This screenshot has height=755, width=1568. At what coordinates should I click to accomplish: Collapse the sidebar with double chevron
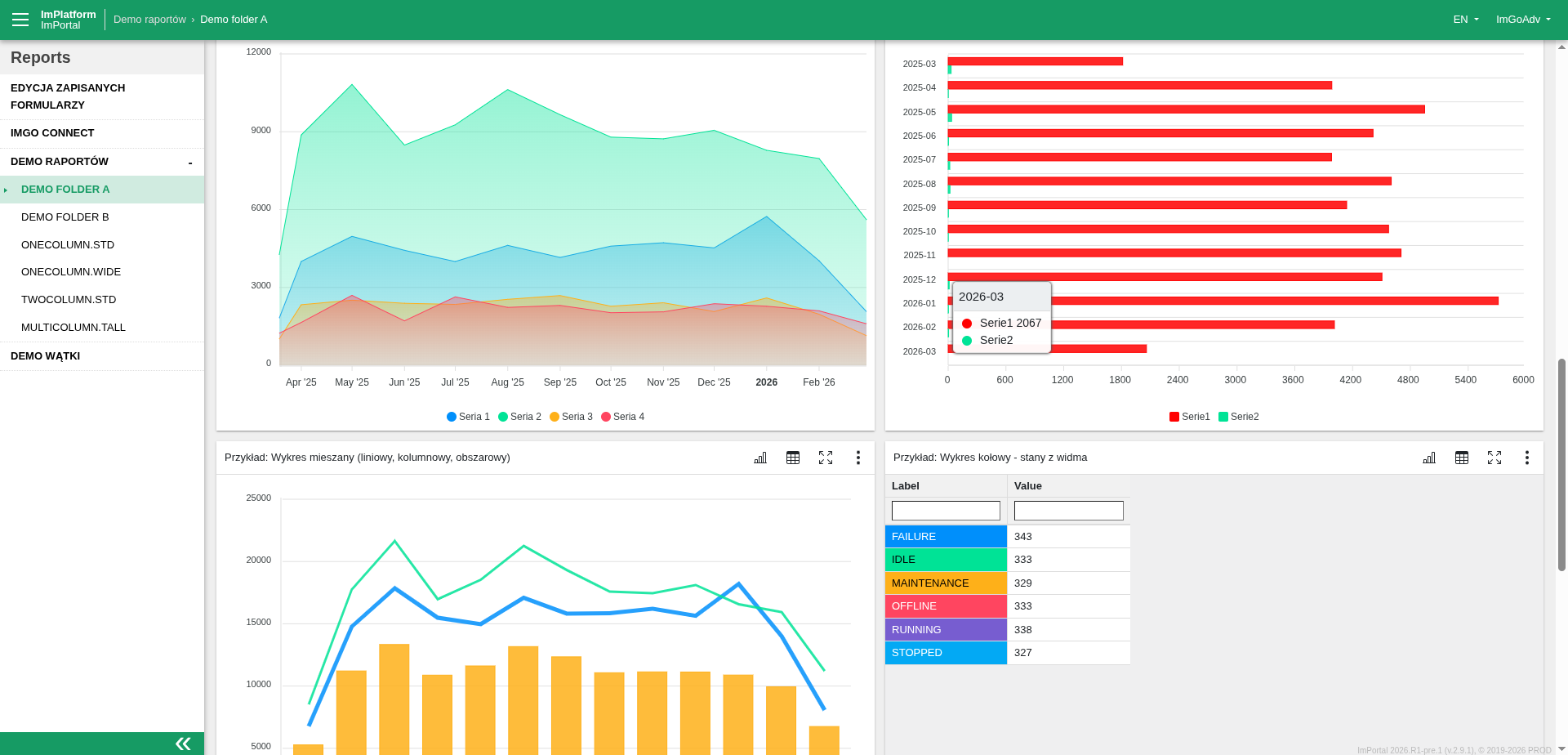pos(183,744)
